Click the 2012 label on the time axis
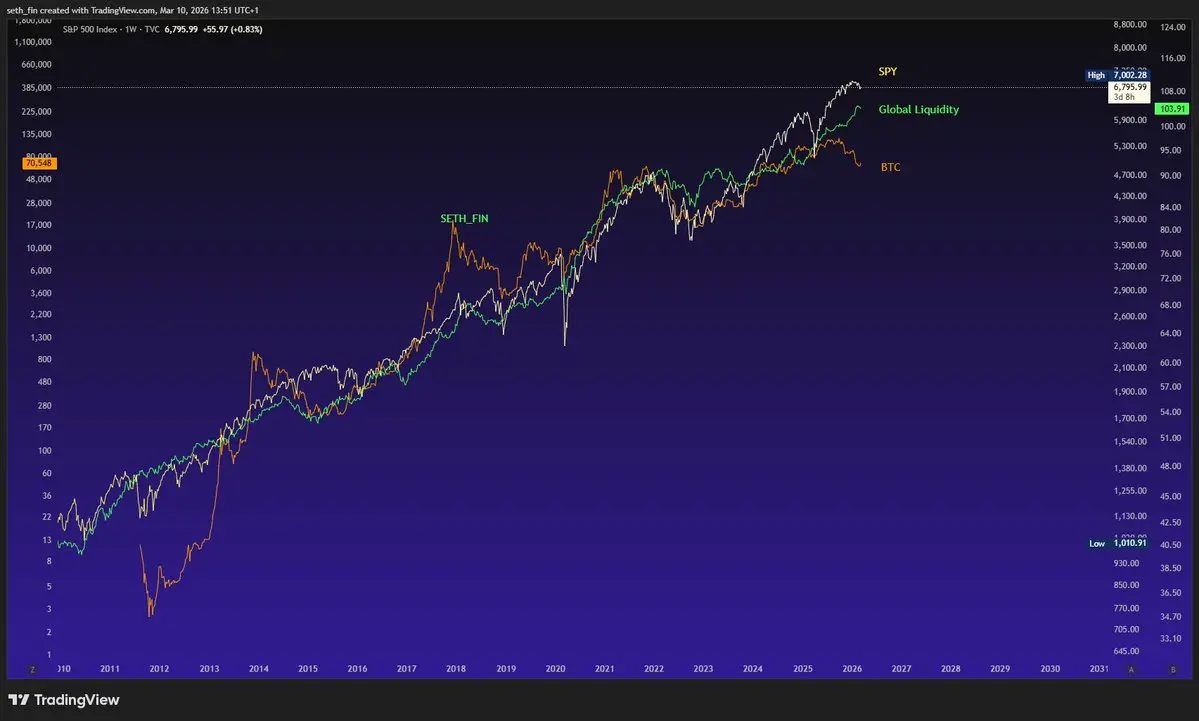Viewport: 1199px width, 721px height. [159, 669]
